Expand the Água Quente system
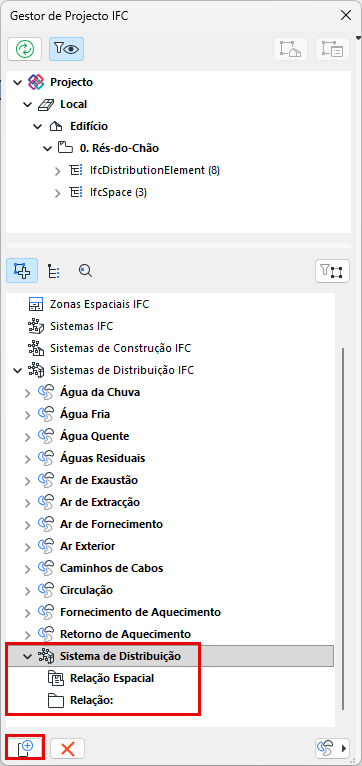Image resolution: width=362 pixels, height=766 pixels. [x=28, y=436]
